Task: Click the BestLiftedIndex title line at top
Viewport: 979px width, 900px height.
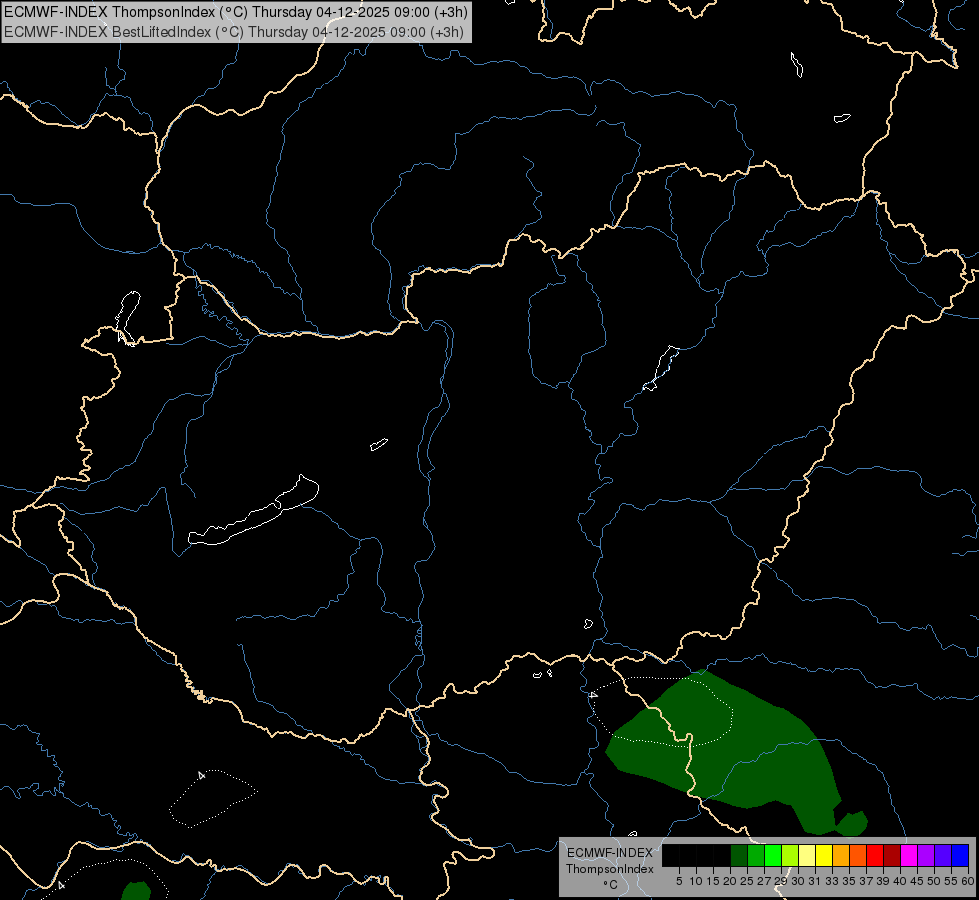Action: point(234,32)
